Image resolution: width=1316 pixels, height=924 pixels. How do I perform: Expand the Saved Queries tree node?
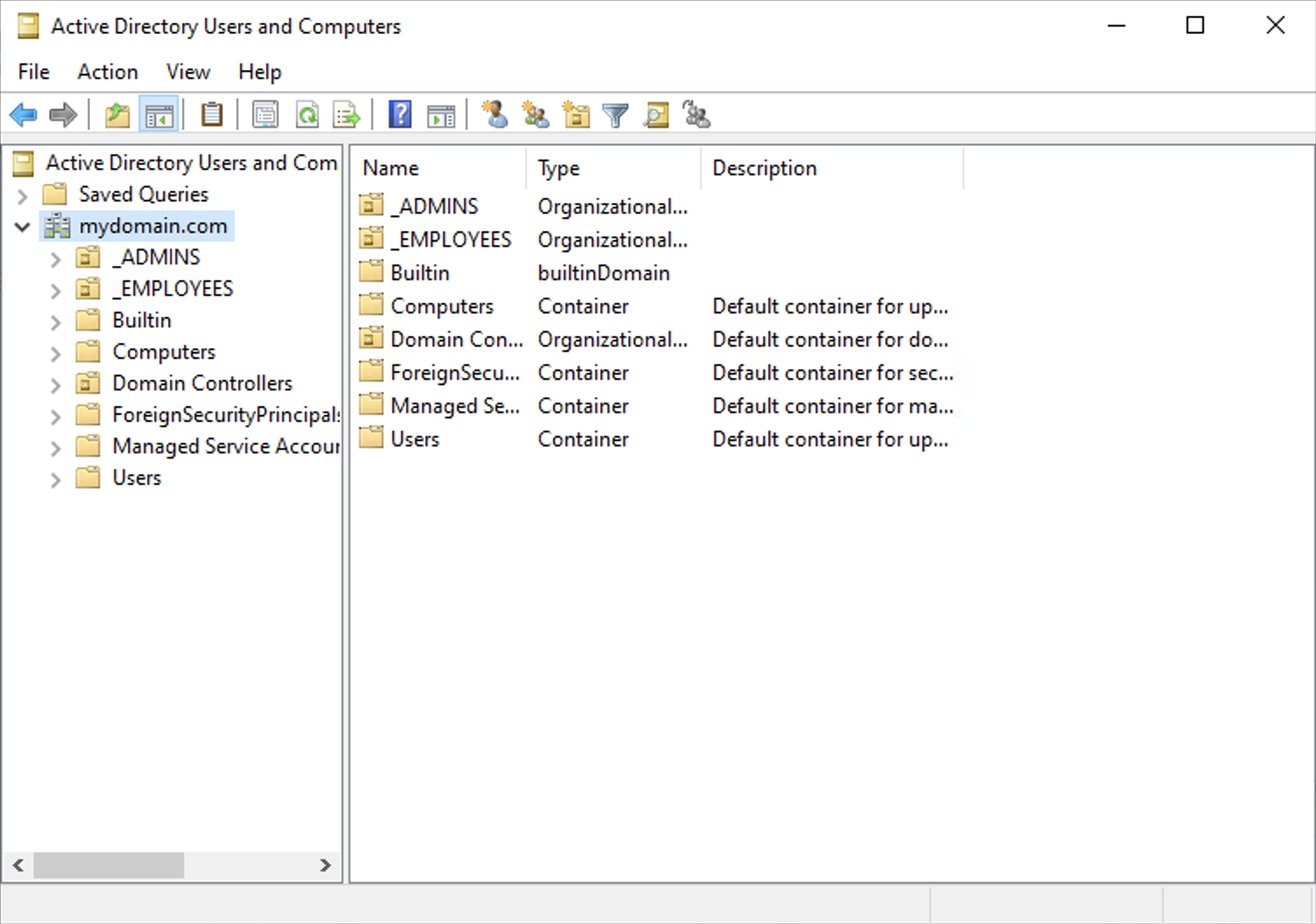(23, 195)
